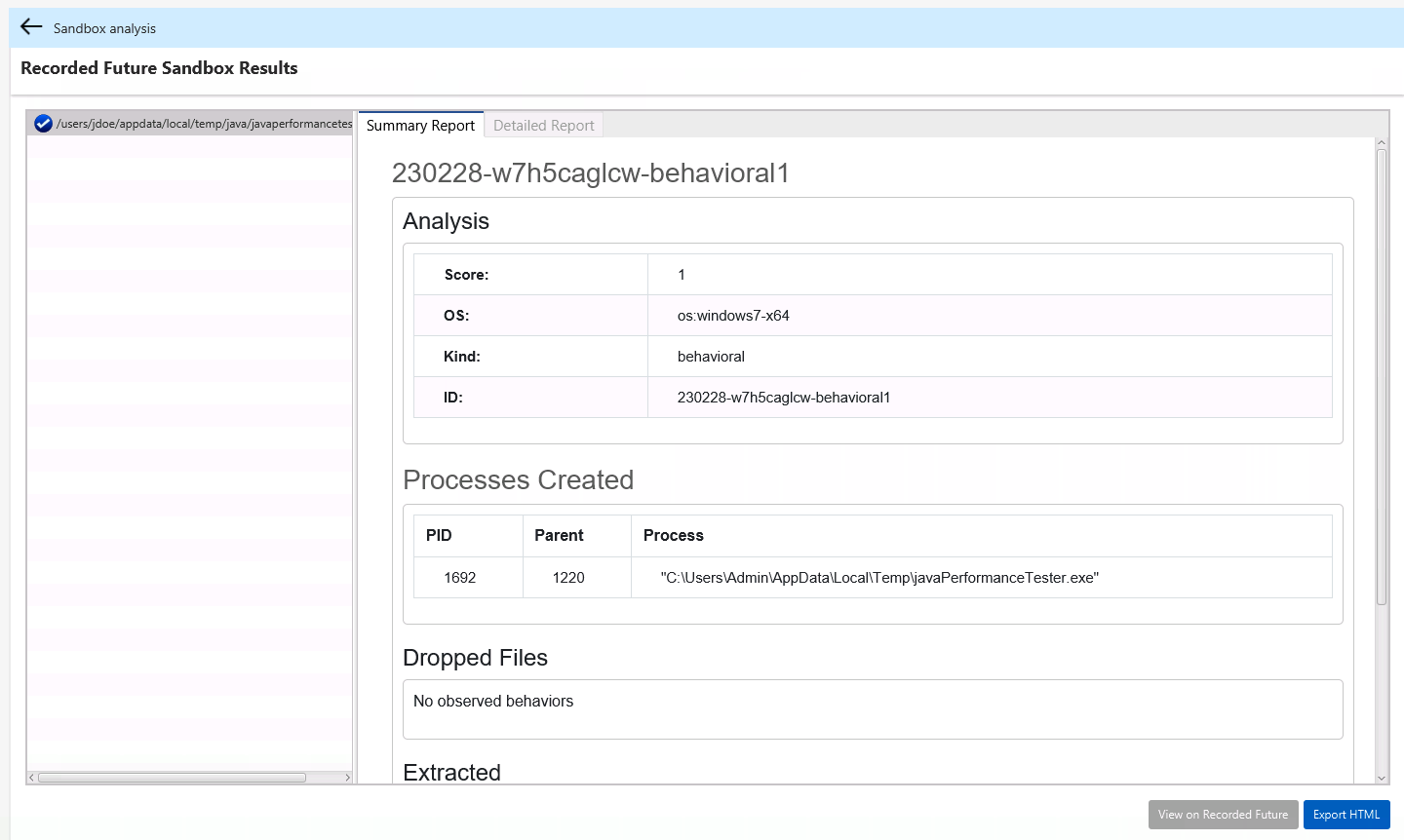Image resolution: width=1404 pixels, height=840 pixels.
Task: Click the right arrow of the file panel scrollbar
Action: (348, 777)
